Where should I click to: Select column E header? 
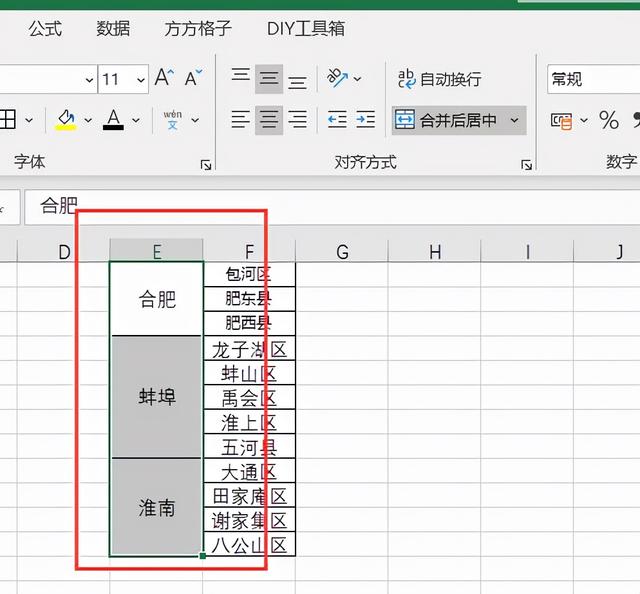(157, 251)
